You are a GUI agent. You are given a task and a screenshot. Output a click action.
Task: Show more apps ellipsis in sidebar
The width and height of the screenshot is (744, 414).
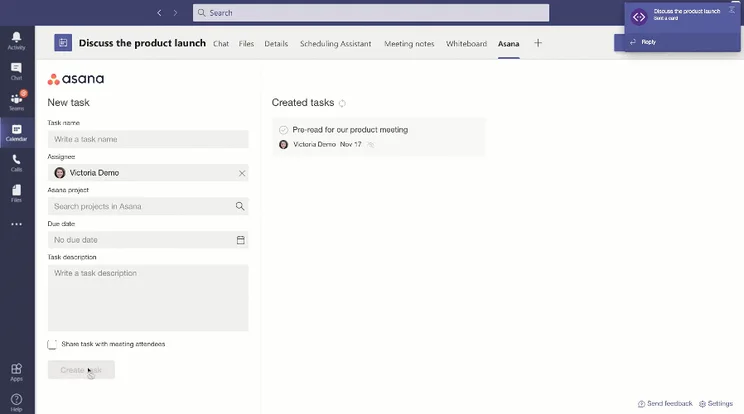tap(17, 224)
